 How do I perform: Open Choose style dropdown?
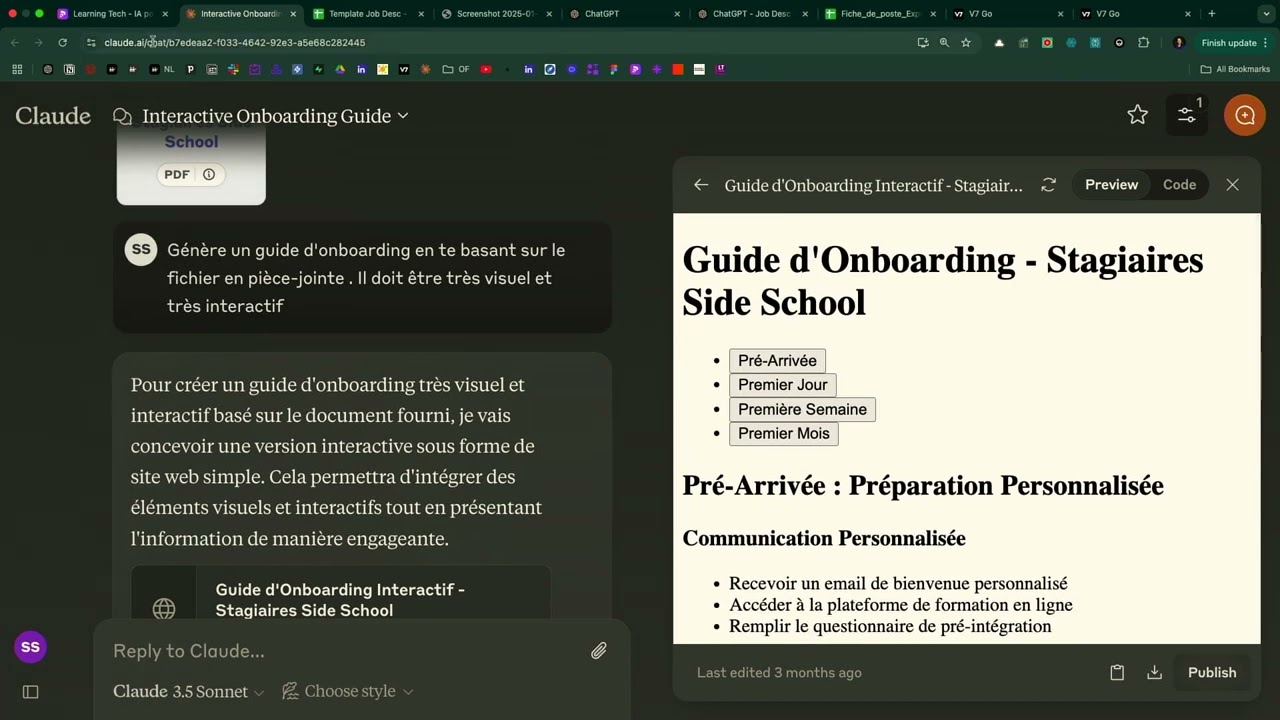tap(348, 692)
